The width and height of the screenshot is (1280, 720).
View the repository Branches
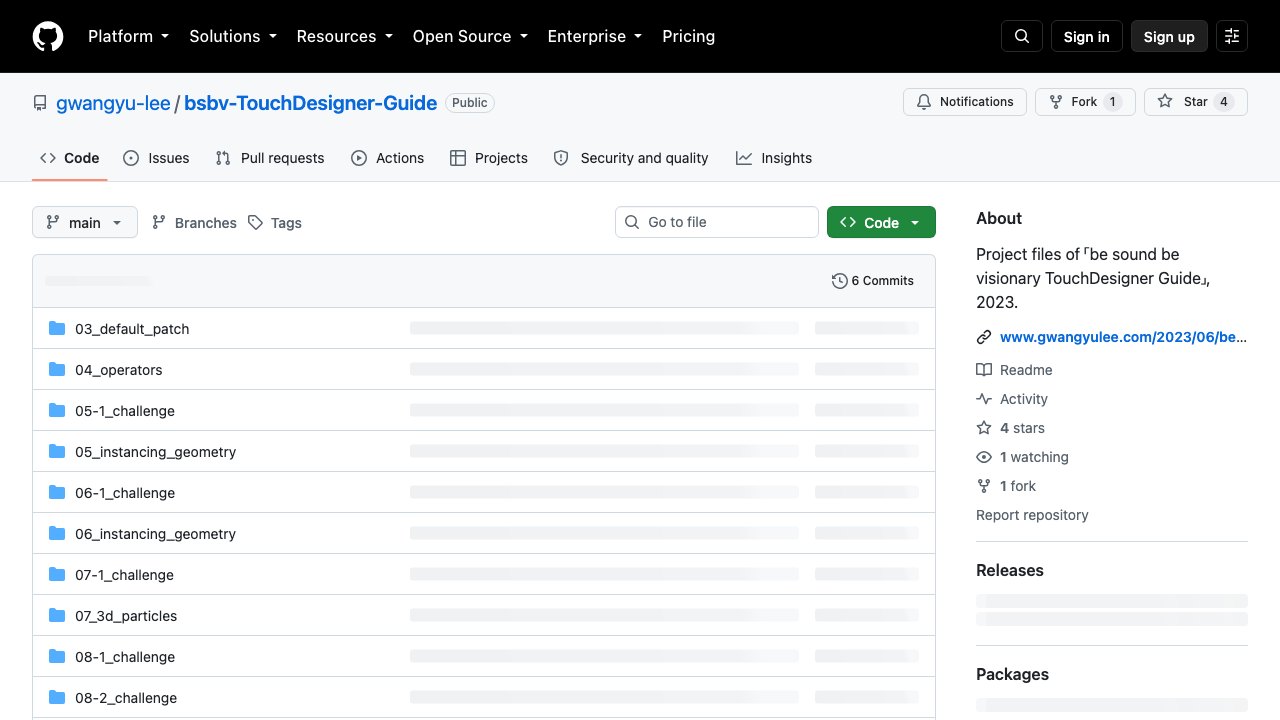(x=194, y=222)
